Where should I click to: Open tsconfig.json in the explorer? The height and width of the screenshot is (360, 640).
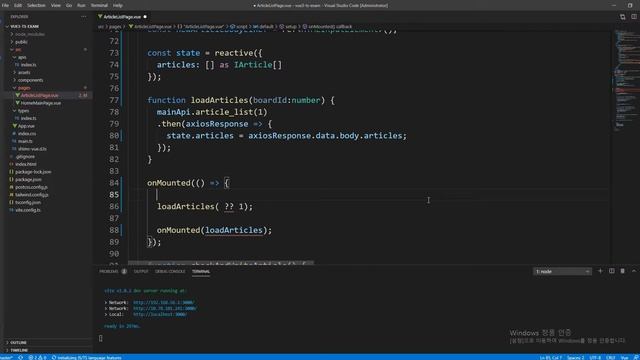pyautogui.click(x=28, y=202)
